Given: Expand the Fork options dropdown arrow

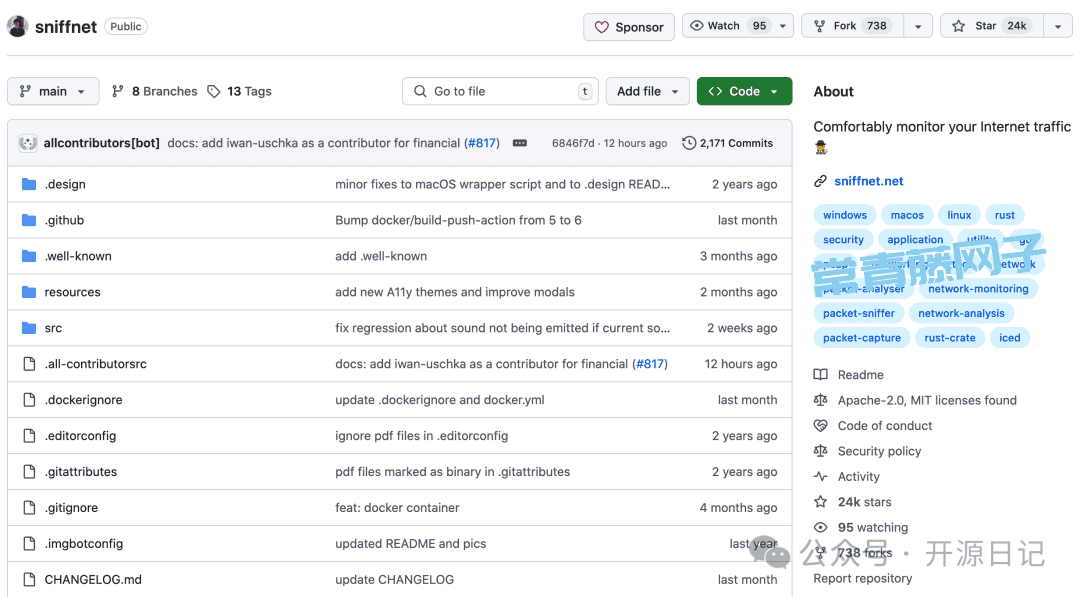Looking at the screenshot, I should coord(918,26).
